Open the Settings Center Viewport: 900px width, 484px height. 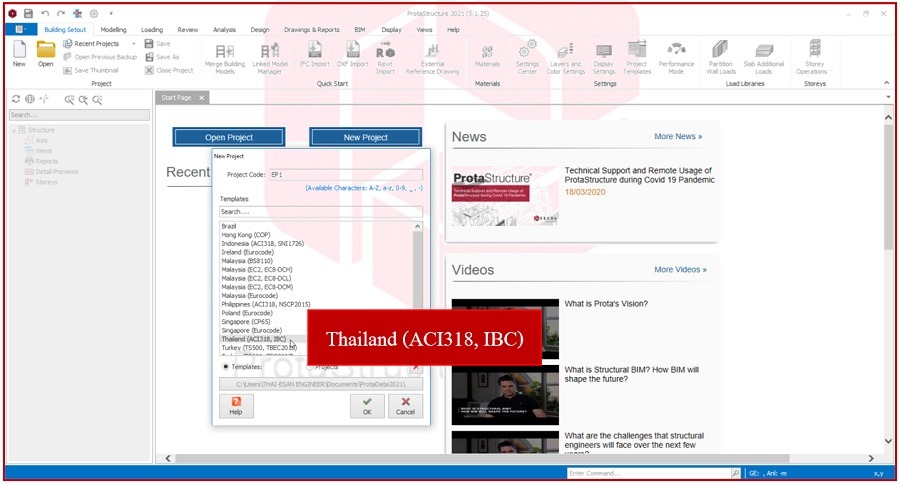pos(527,57)
